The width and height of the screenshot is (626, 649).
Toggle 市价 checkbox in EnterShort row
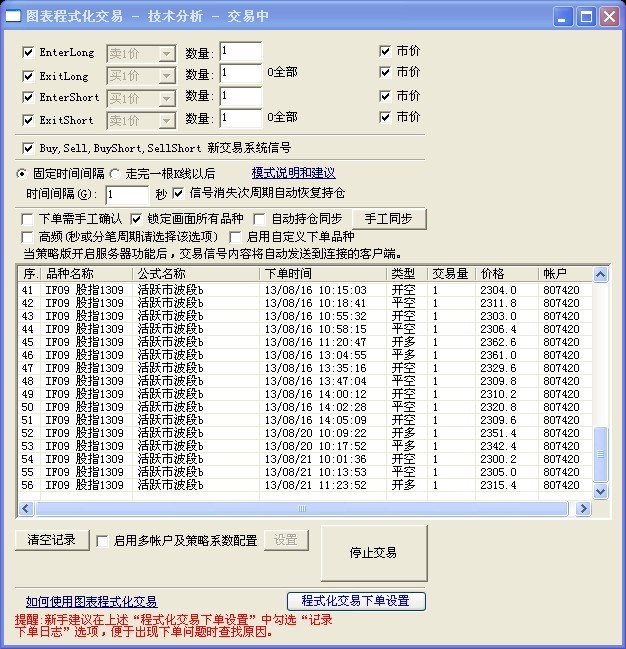tap(385, 96)
